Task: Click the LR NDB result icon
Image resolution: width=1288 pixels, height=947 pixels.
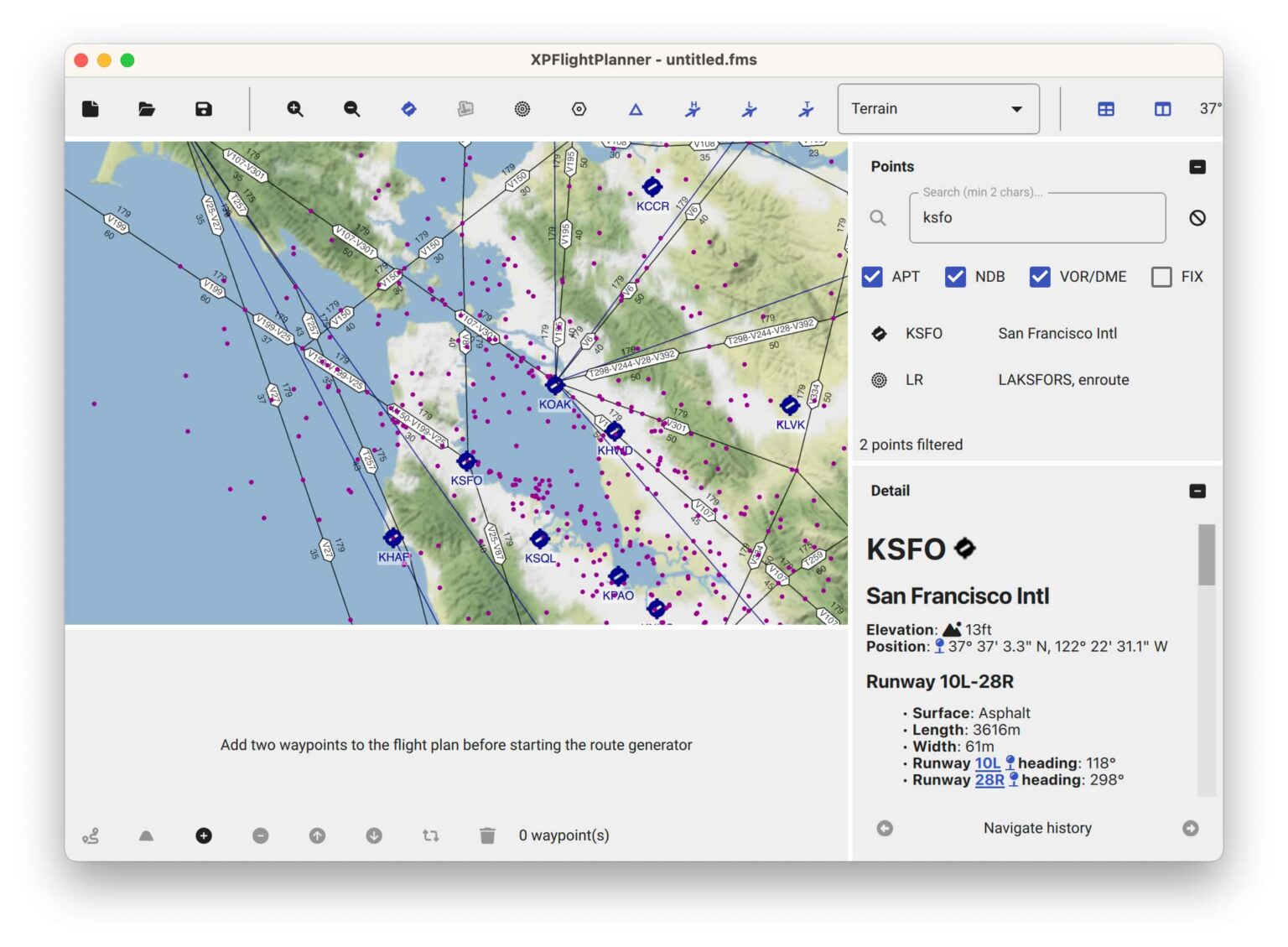Action: (x=879, y=380)
